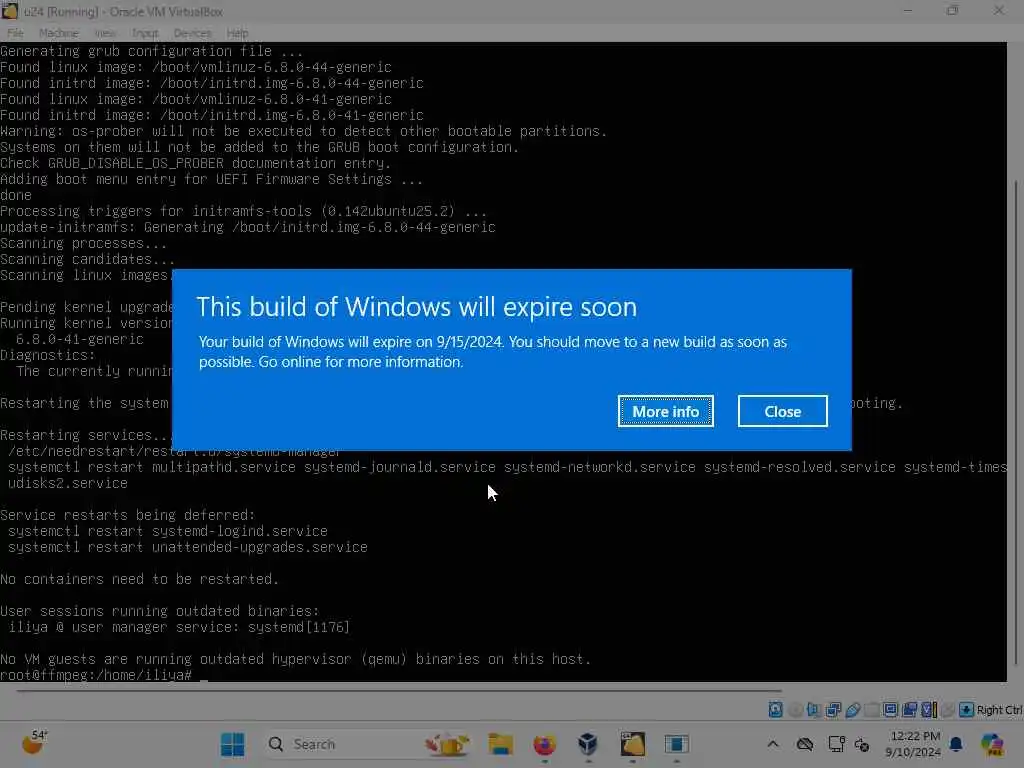Click the autumn teapot search highlight icon
1024x768 pixels.
click(x=447, y=744)
